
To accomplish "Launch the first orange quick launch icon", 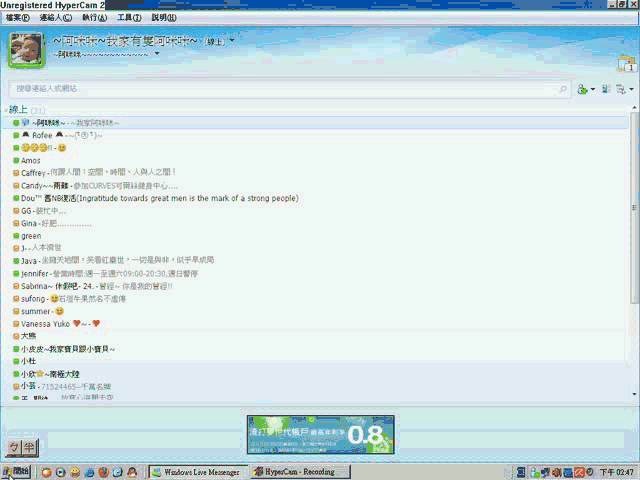I will (x=46, y=472).
